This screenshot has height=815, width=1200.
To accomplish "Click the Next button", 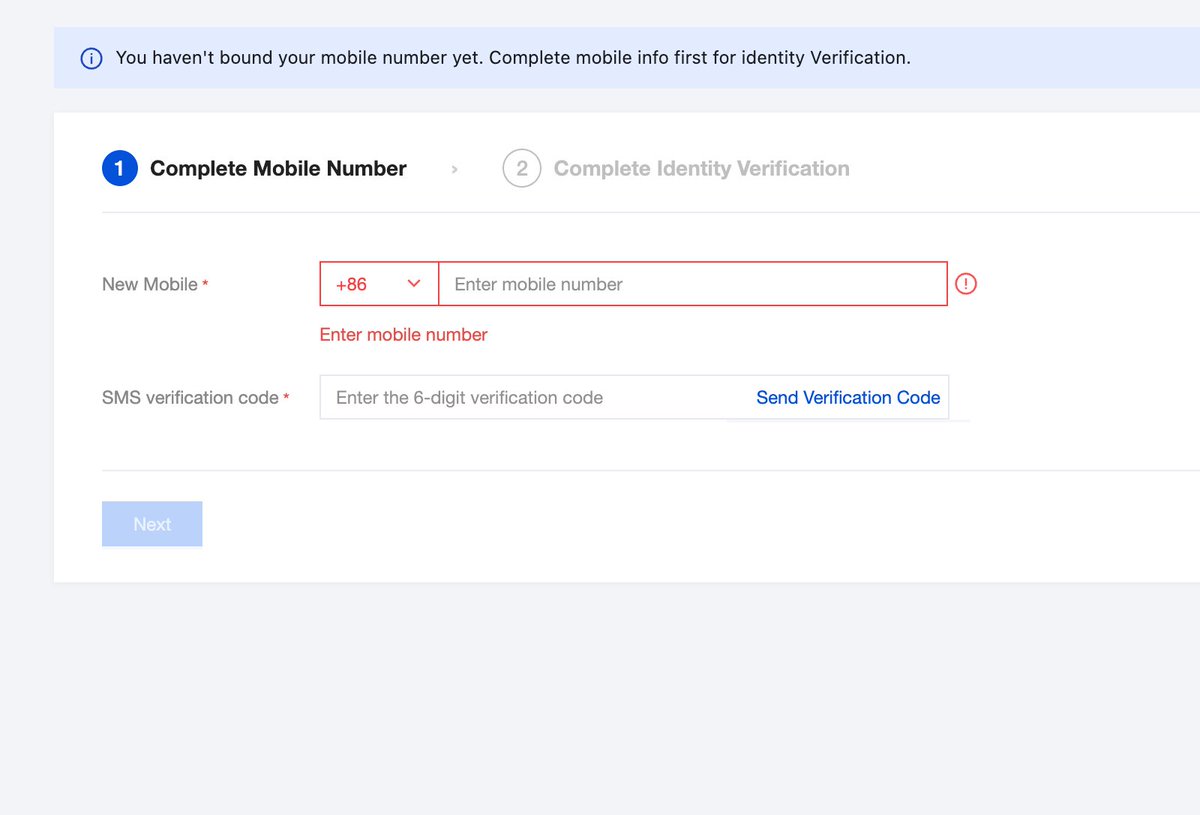I will pos(152,524).
